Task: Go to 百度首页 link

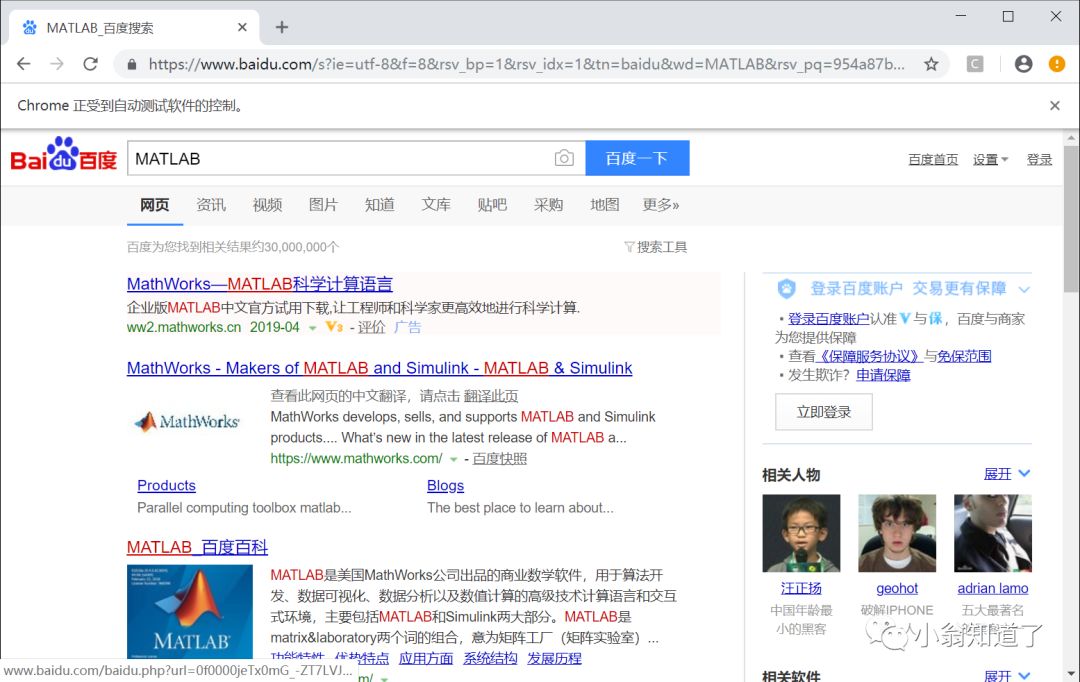Action: [933, 159]
